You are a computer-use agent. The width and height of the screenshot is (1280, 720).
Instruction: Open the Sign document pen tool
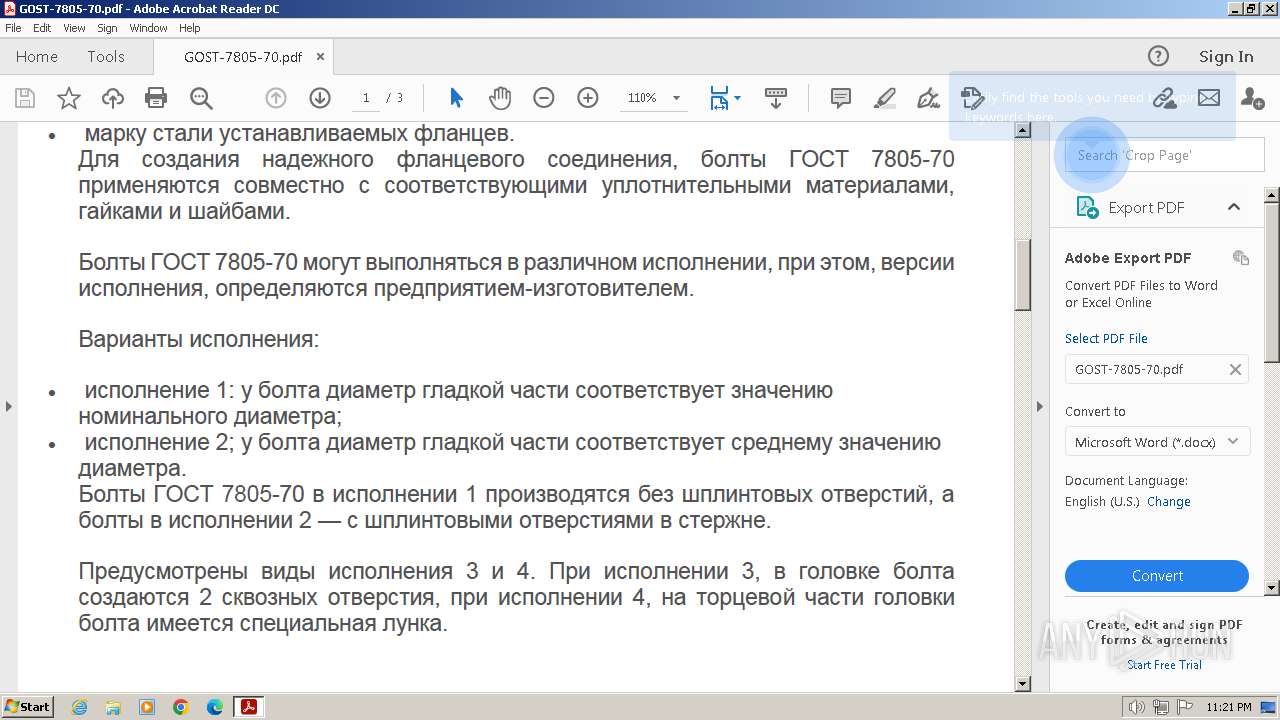(929, 98)
